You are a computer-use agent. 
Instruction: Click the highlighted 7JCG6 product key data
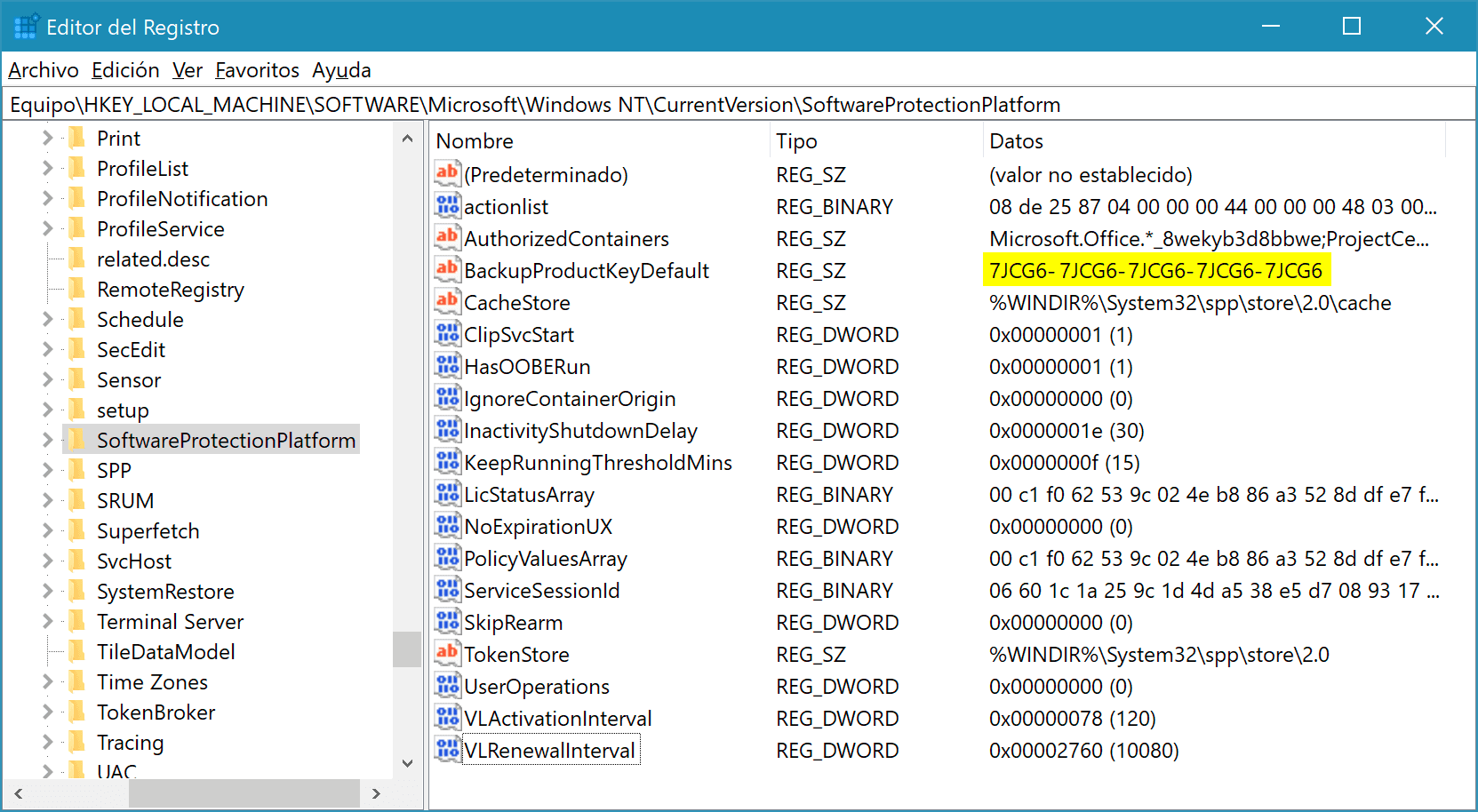[1156, 270]
